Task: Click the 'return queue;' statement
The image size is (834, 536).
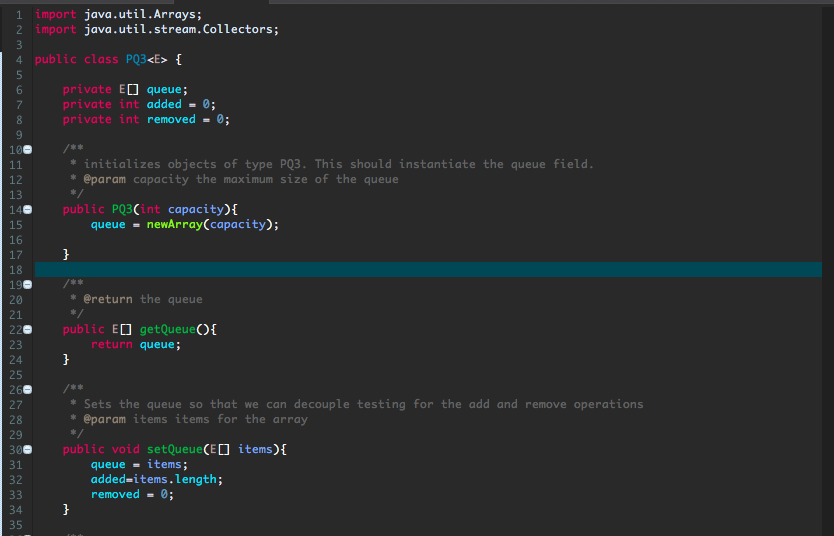Action: click(x=136, y=345)
